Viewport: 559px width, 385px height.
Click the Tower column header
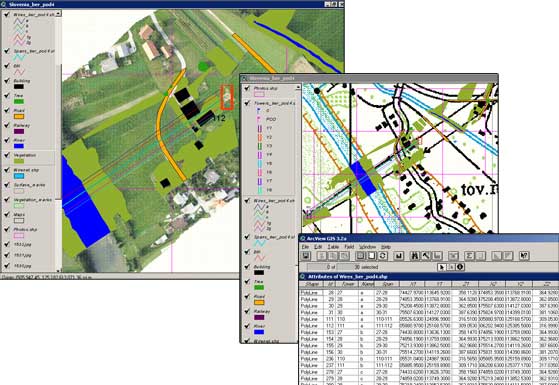[348, 284]
